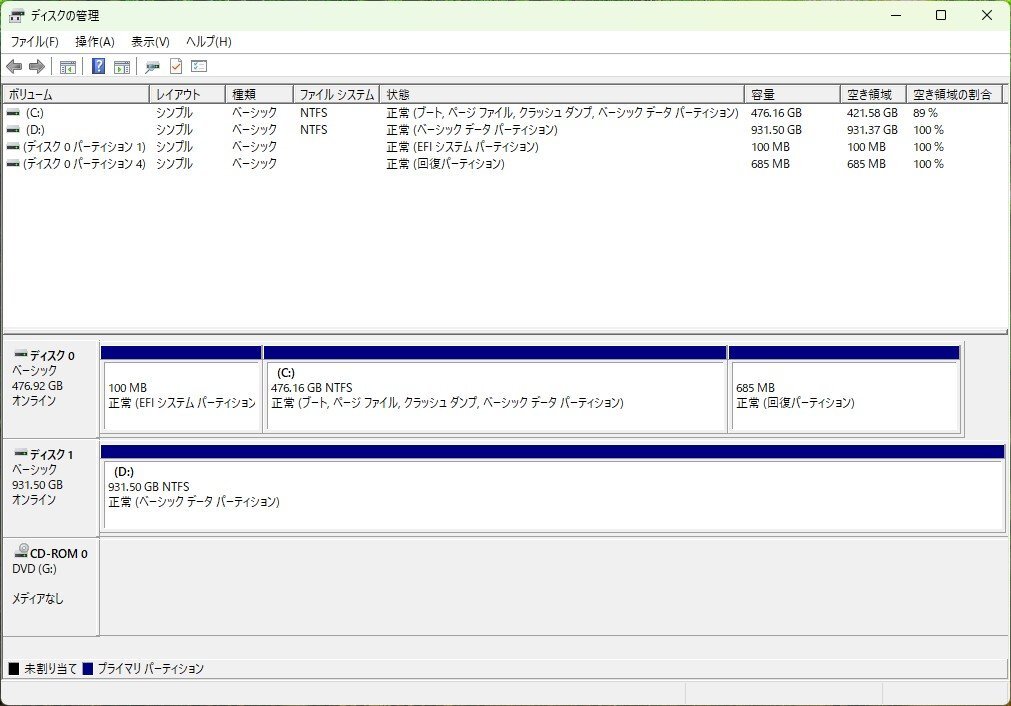The height and width of the screenshot is (706, 1011).
Task: Toggle the console tree pane toolbar icon
Action: pos(68,66)
